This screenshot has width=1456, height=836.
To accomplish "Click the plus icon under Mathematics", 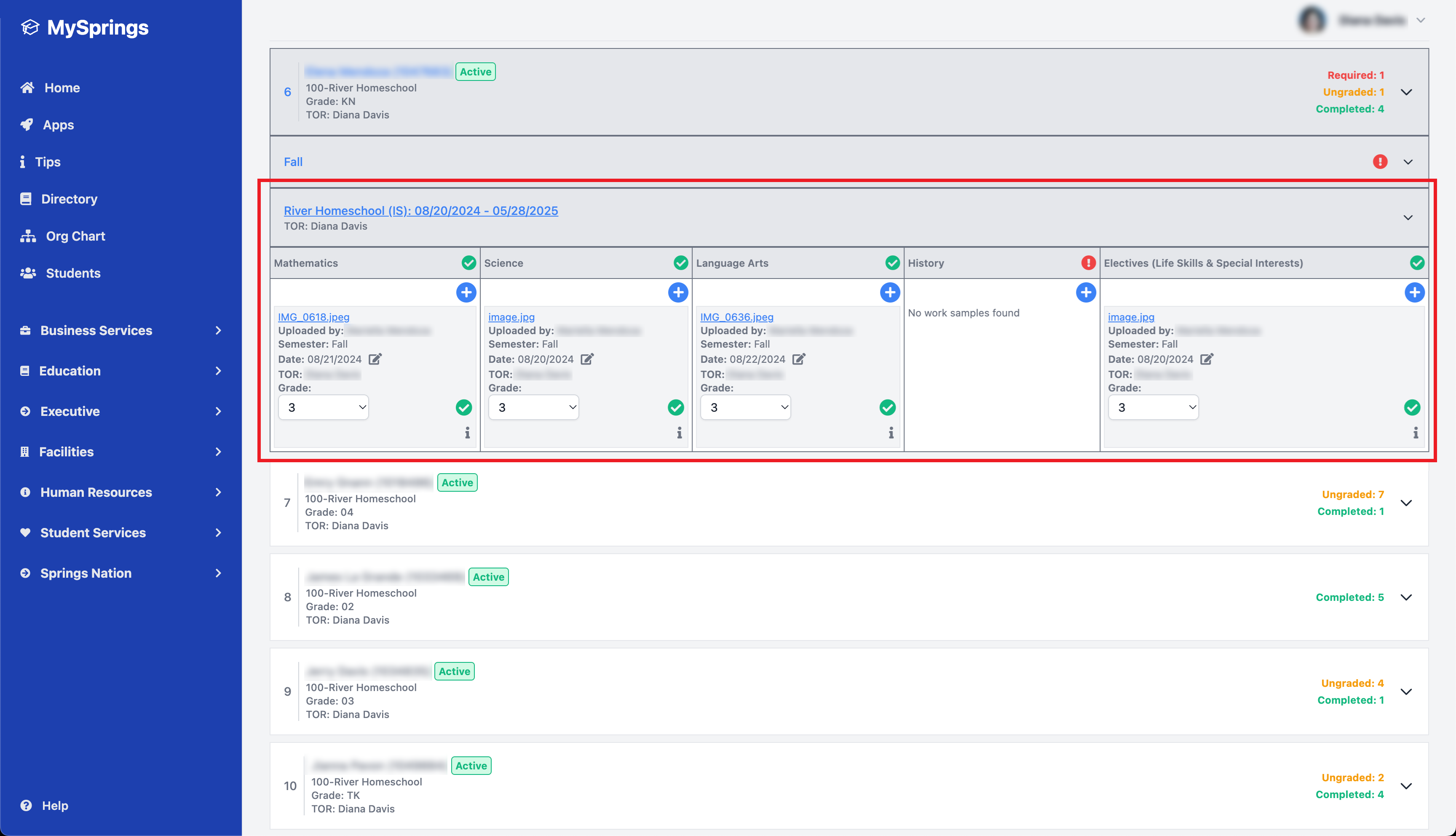I will click(466, 292).
